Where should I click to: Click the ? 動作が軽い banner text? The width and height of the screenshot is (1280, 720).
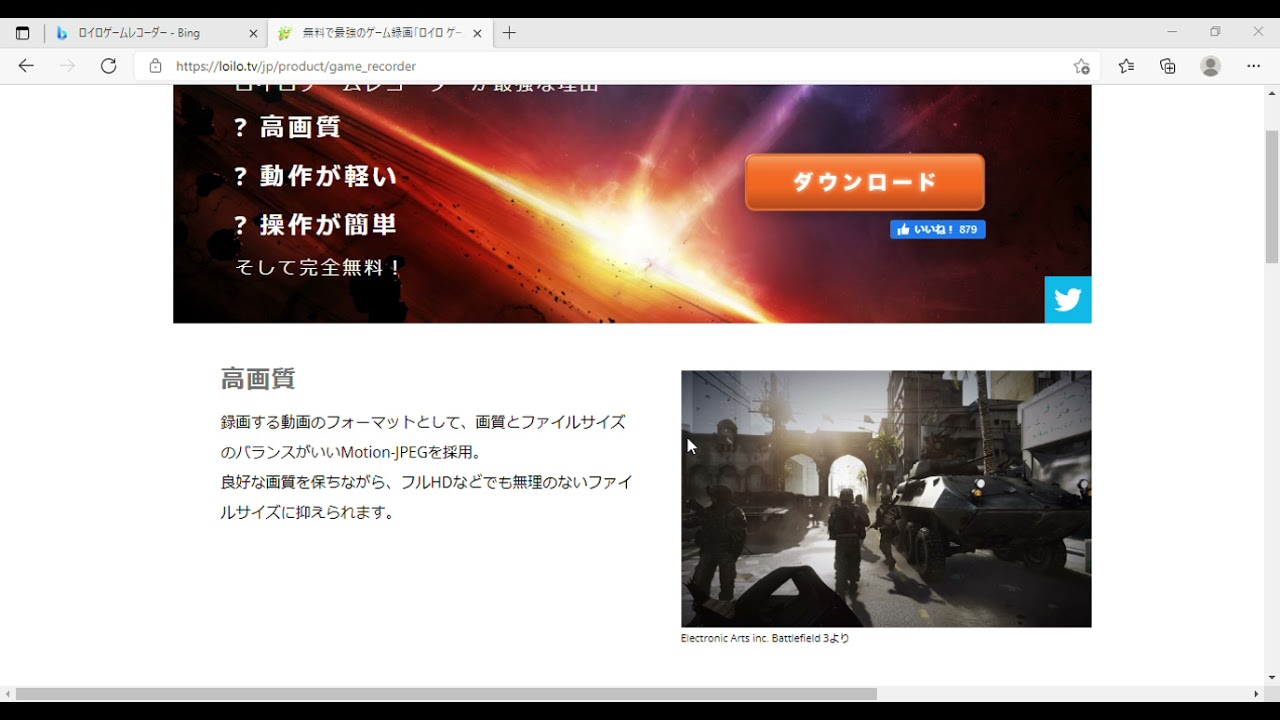[x=315, y=176]
